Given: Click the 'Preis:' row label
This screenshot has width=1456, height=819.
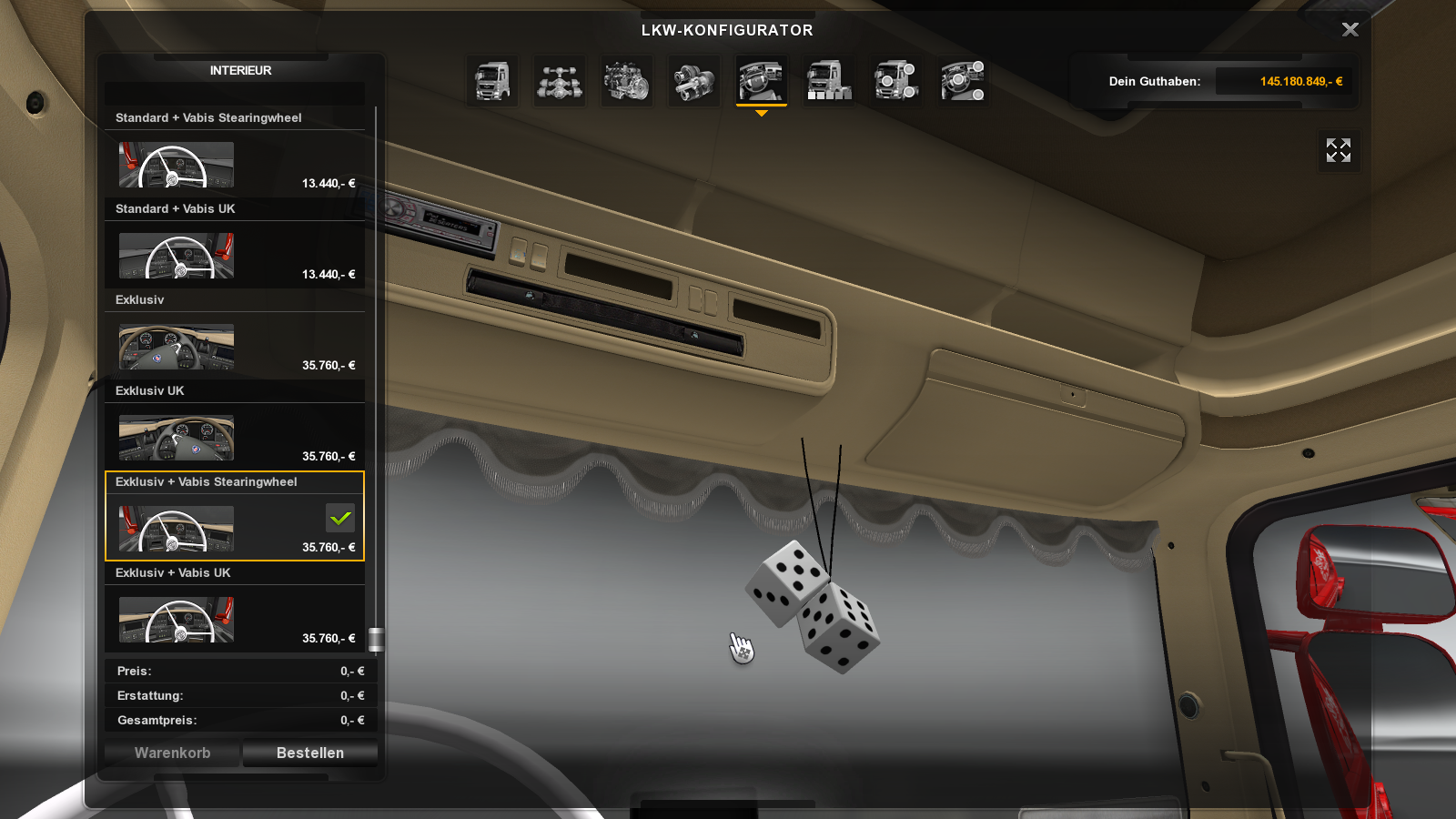Looking at the screenshot, I should [x=135, y=672].
